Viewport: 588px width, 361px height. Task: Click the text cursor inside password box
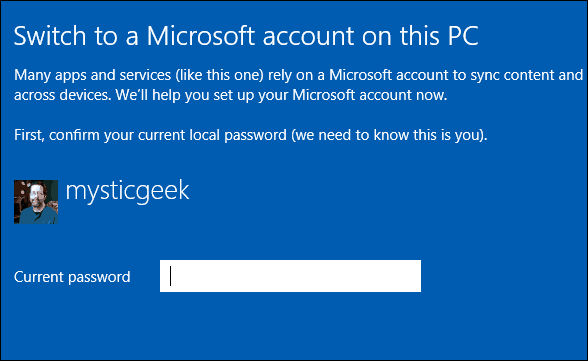tap(171, 276)
